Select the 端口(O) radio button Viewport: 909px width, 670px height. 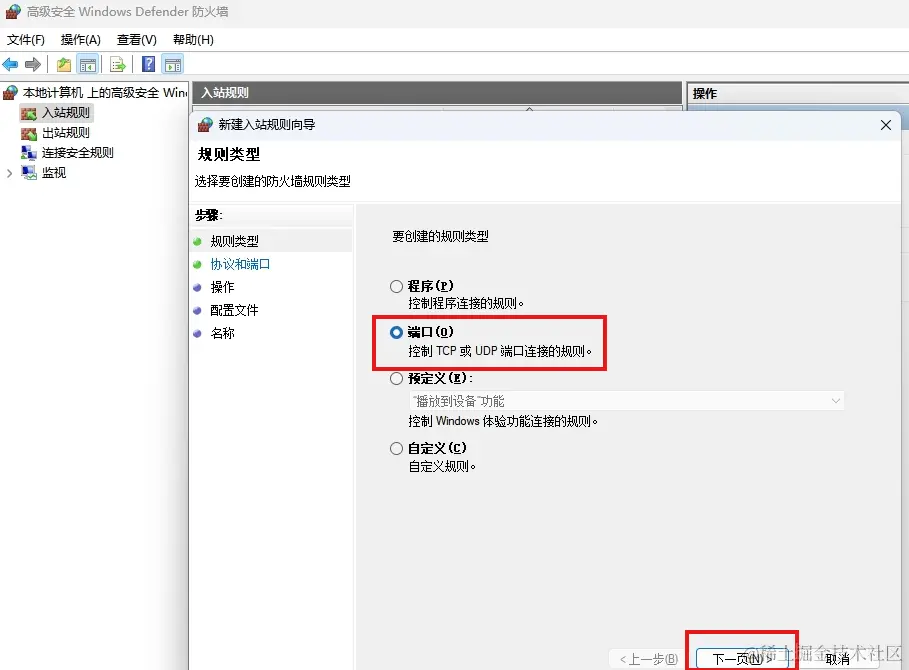(396, 333)
